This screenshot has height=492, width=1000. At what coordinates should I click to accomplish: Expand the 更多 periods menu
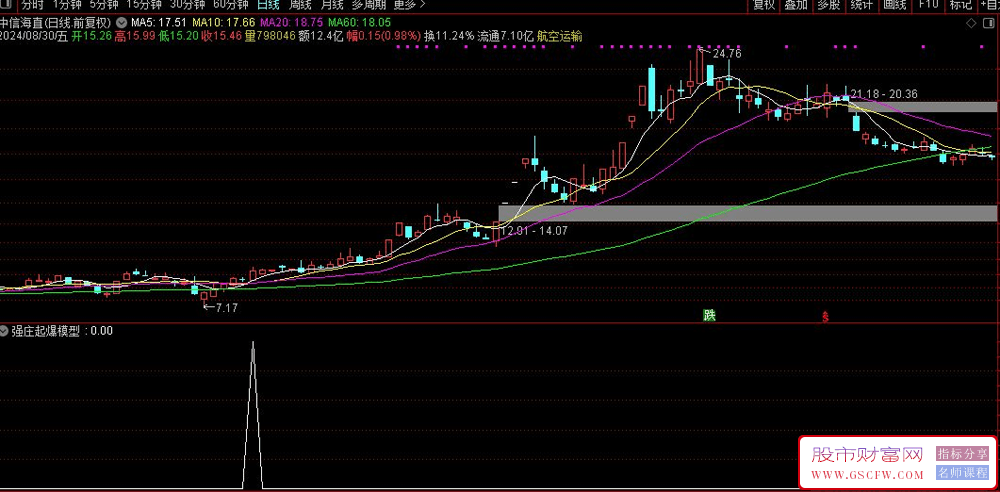[409, 5]
